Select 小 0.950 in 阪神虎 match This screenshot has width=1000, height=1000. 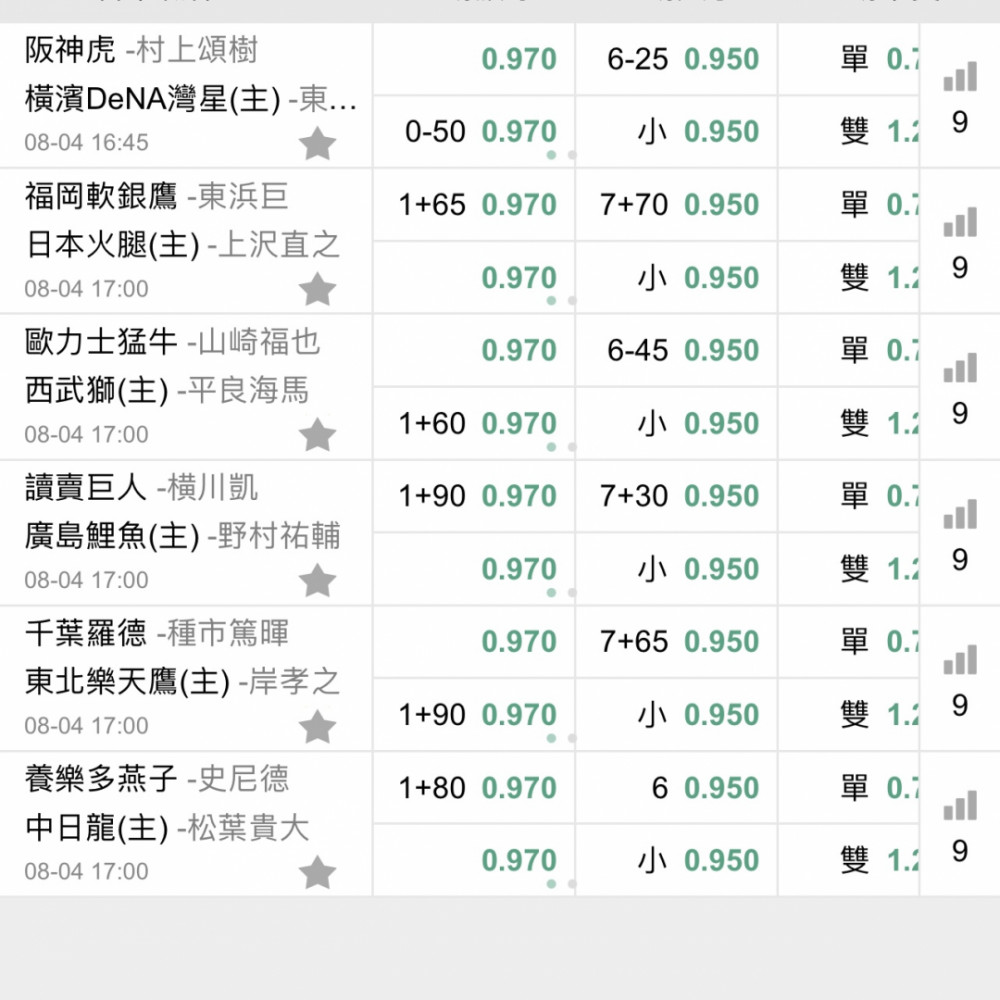(x=676, y=132)
